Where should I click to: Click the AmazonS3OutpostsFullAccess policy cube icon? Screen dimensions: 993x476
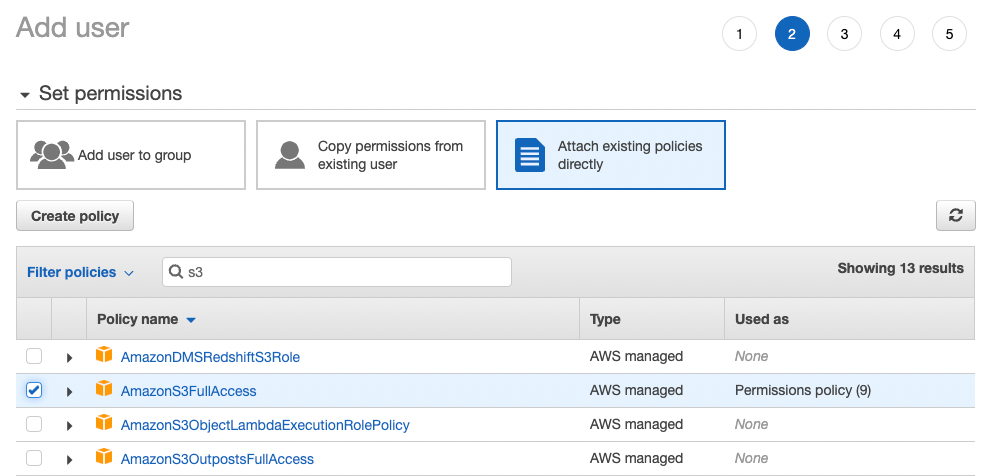coord(104,457)
